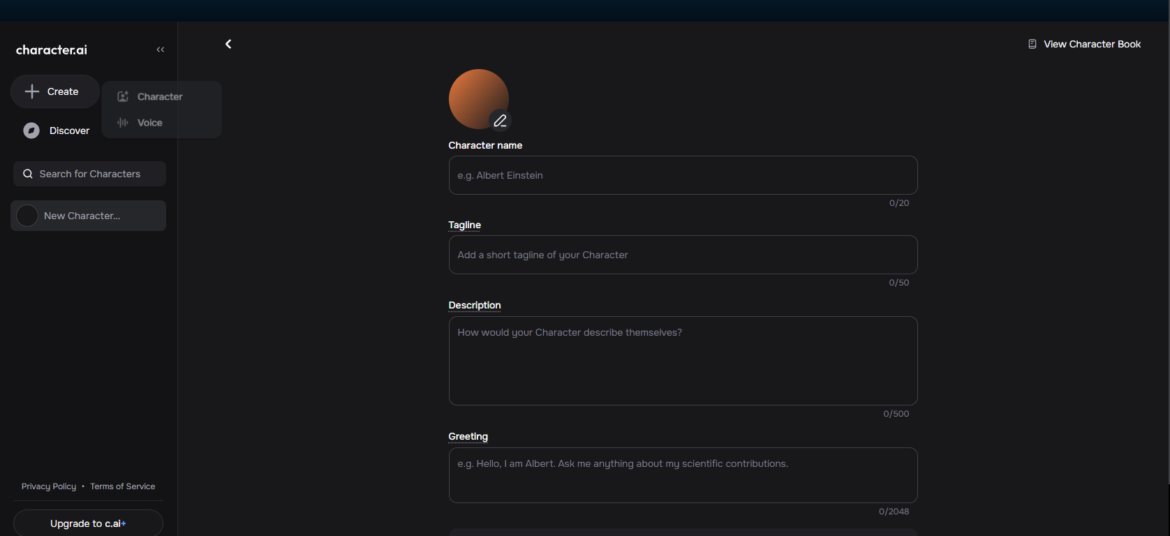The width and height of the screenshot is (1170, 536).
Task: Click the orange character avatar image
Action: click(x=478, y=99)
